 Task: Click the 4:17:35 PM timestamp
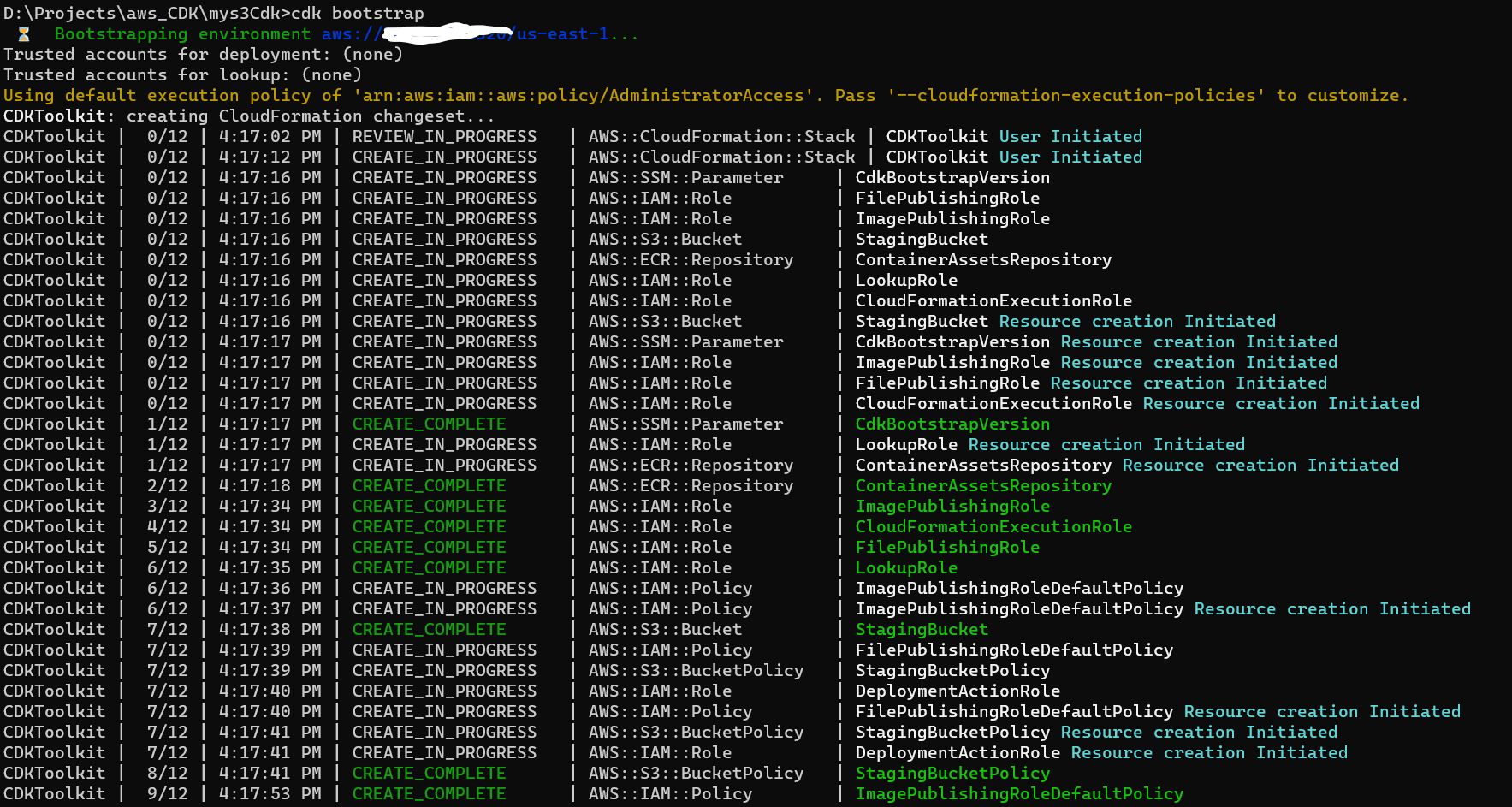[270, 568]
